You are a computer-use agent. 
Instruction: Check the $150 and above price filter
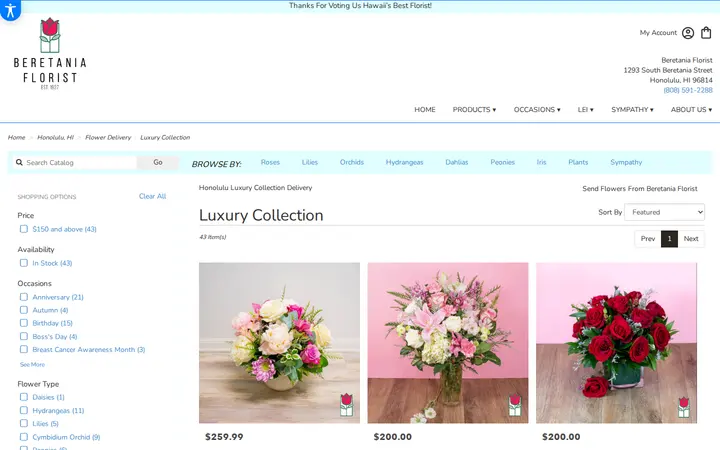(x=24, y=229)
